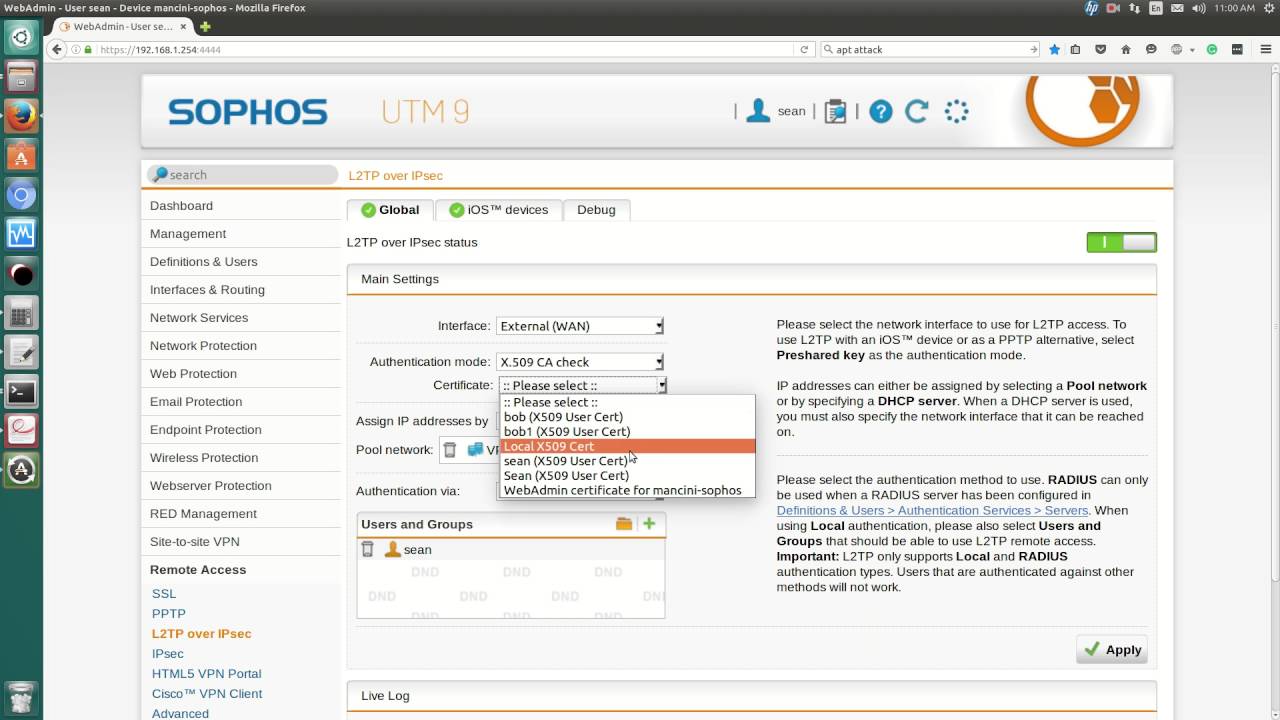
Task: Switch to the iOS devices tab
Action: pos(498,210)
